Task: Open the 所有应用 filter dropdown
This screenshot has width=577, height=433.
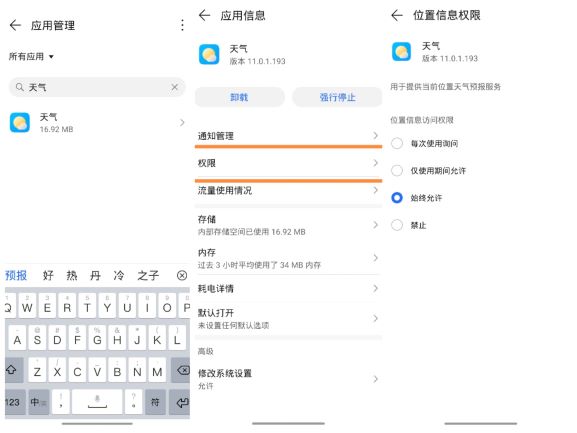Action: point(31,57)
